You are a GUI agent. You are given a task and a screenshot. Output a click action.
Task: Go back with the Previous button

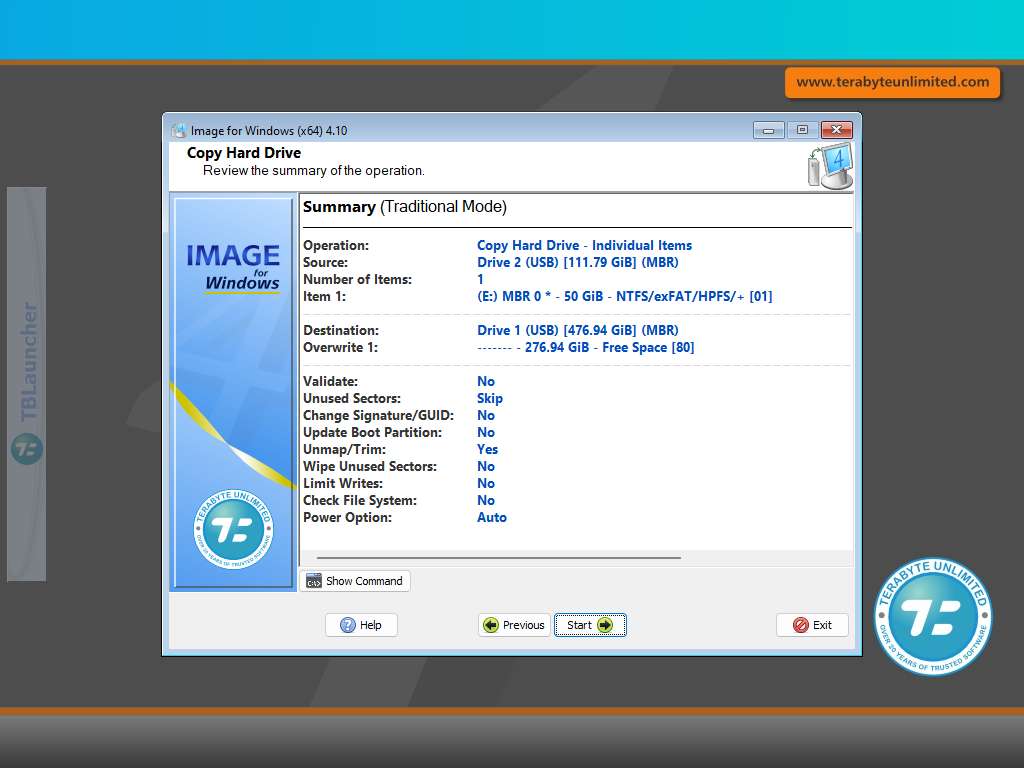click(x=514, y=625)
